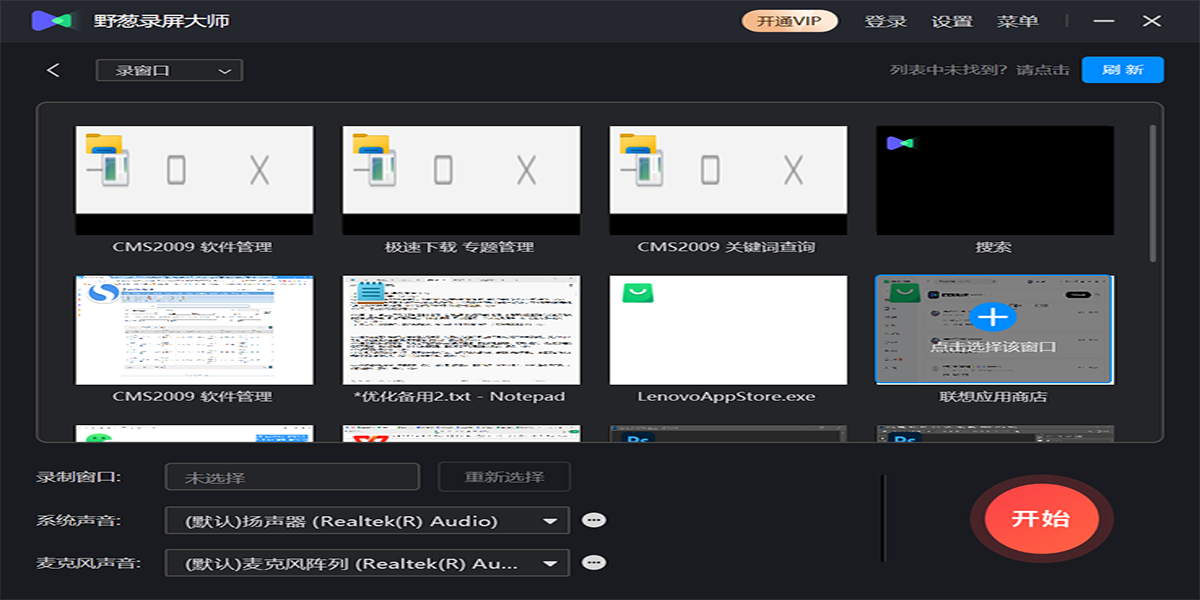Open microphone sound options ellipsis icon
1200x600 pixels.
coord(594,562)
